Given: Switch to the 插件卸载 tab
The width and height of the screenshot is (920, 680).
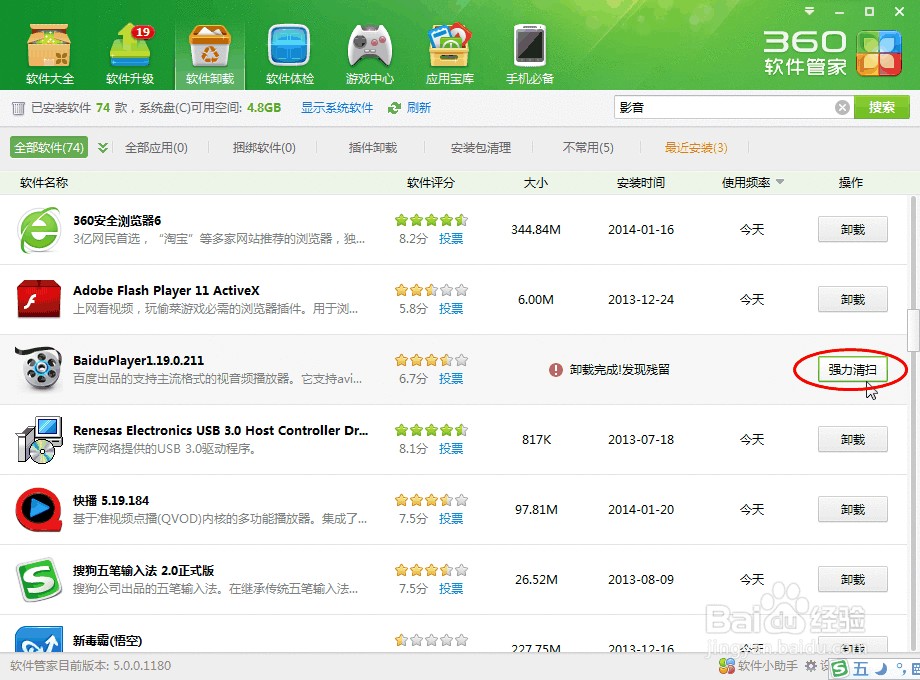Looking at the screenshot, I should click(373, 147).
